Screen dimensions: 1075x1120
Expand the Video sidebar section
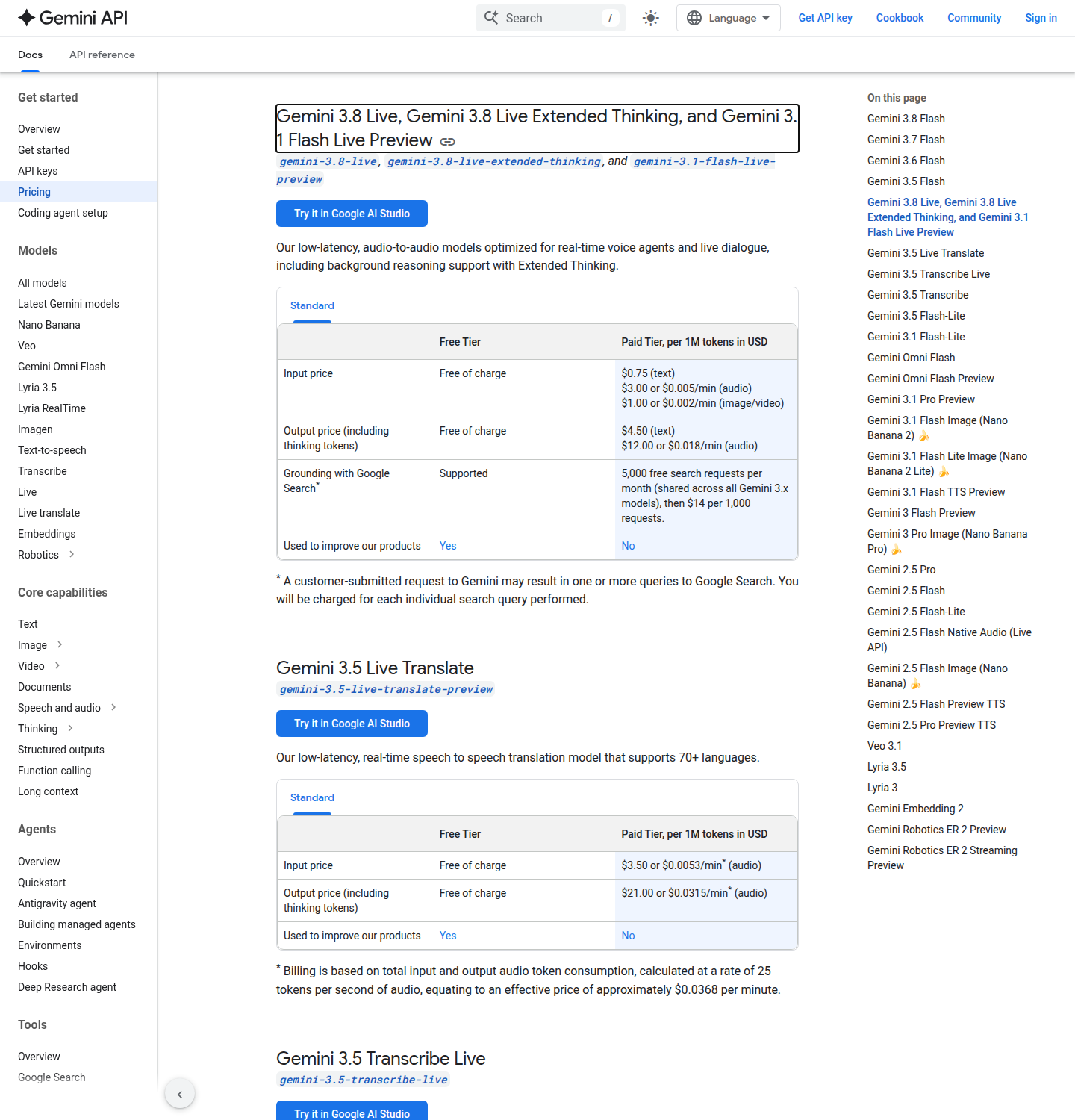click(x=57, y=665)
